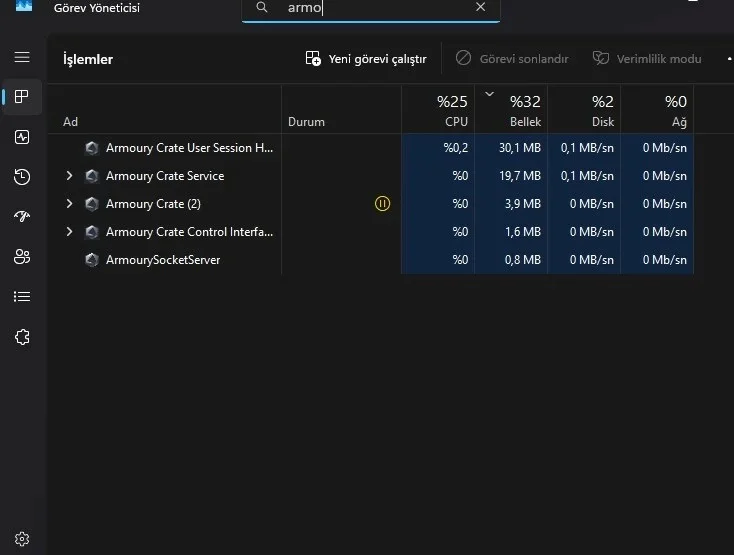
Task: Select Armoury Crate User Session H... process
Action: pyautogui.click(x=371, y=148)
